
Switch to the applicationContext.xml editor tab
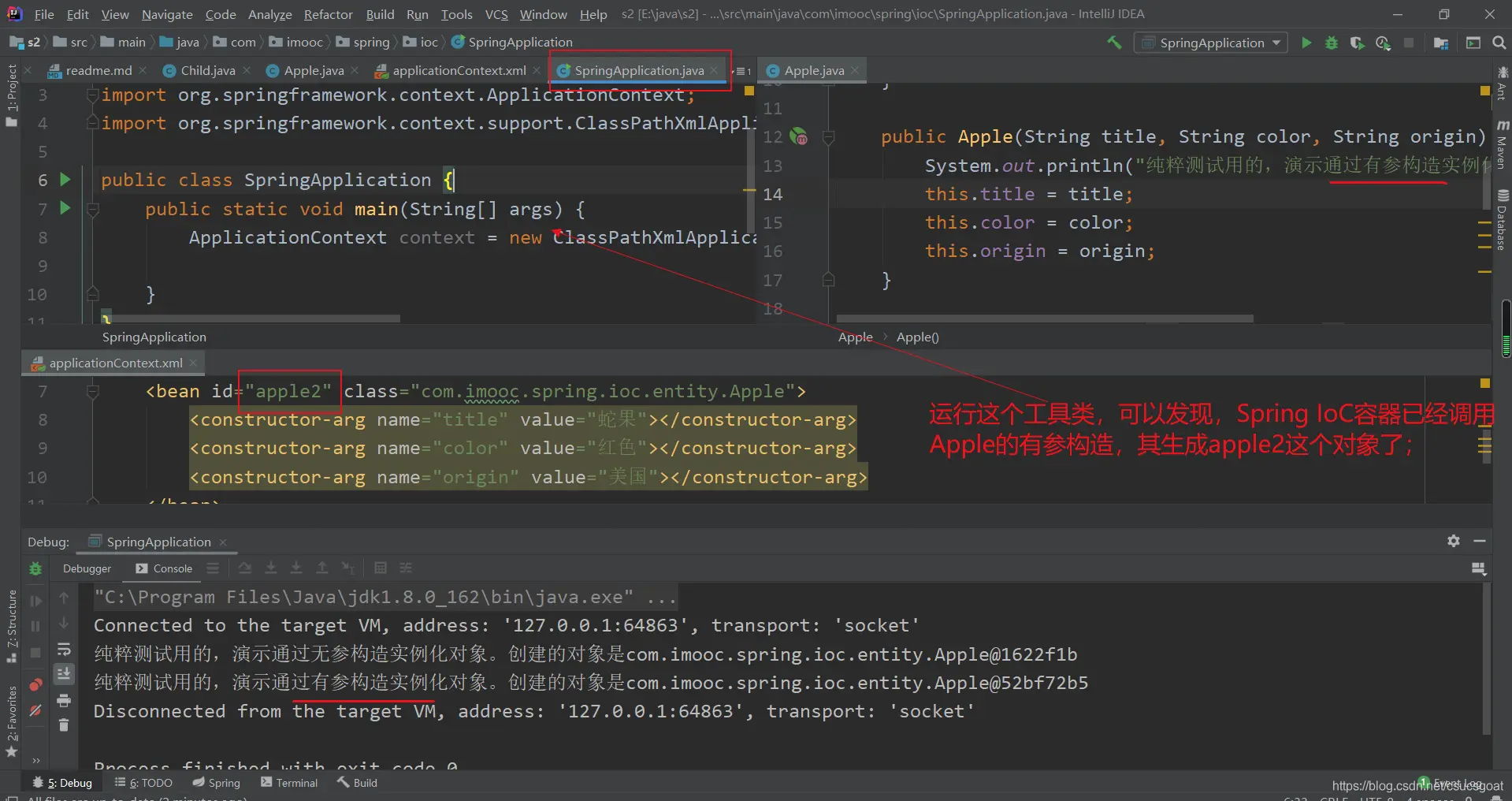click(x=459, y=71)
